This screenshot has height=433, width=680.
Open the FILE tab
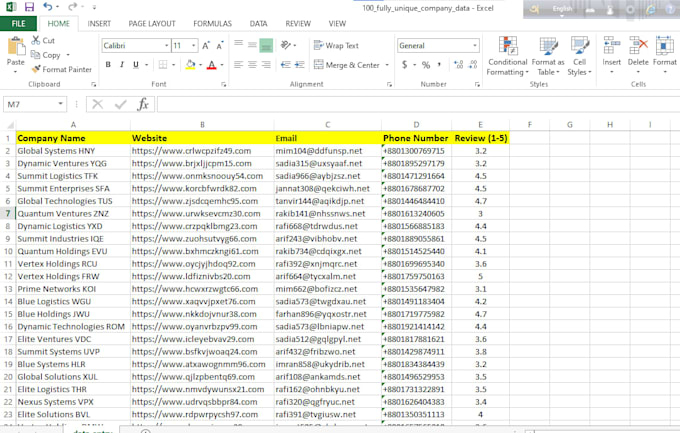[x=18, y=23]
